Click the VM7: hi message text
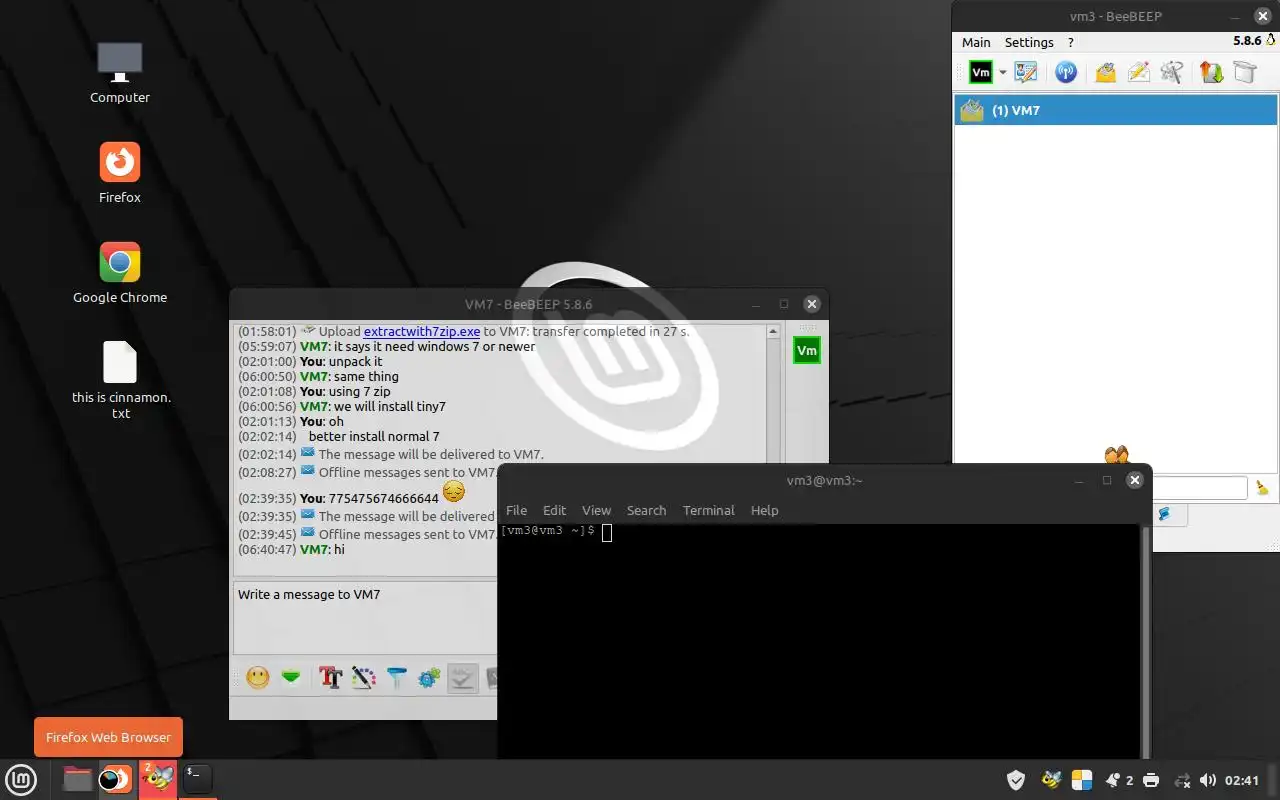Viewport: 1280px width, 800px height. tap(322, 549)
